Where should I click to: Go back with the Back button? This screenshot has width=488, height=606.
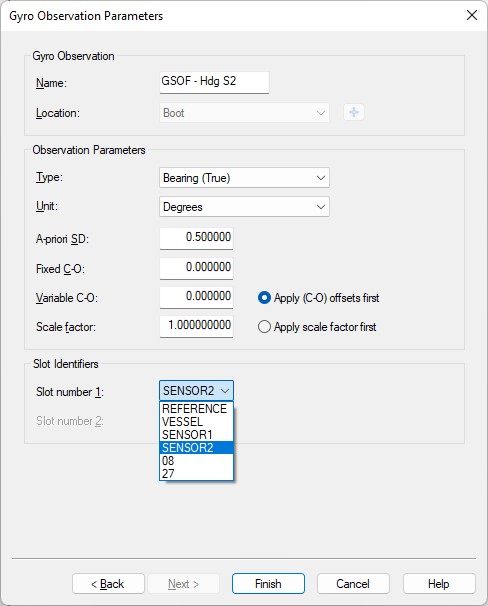click(108, 584)
